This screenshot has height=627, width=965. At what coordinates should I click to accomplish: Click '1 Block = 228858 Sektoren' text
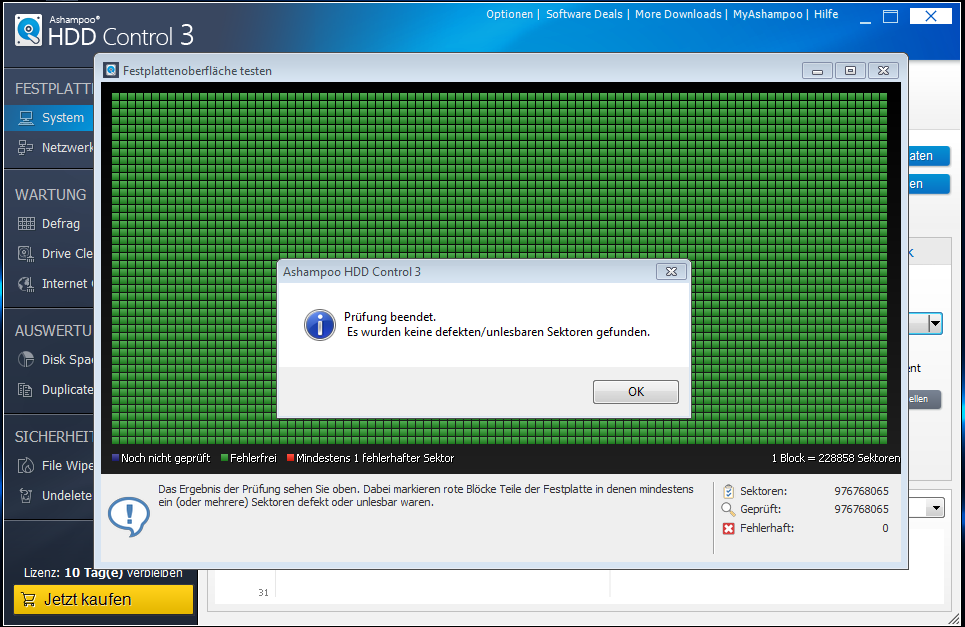836,458
